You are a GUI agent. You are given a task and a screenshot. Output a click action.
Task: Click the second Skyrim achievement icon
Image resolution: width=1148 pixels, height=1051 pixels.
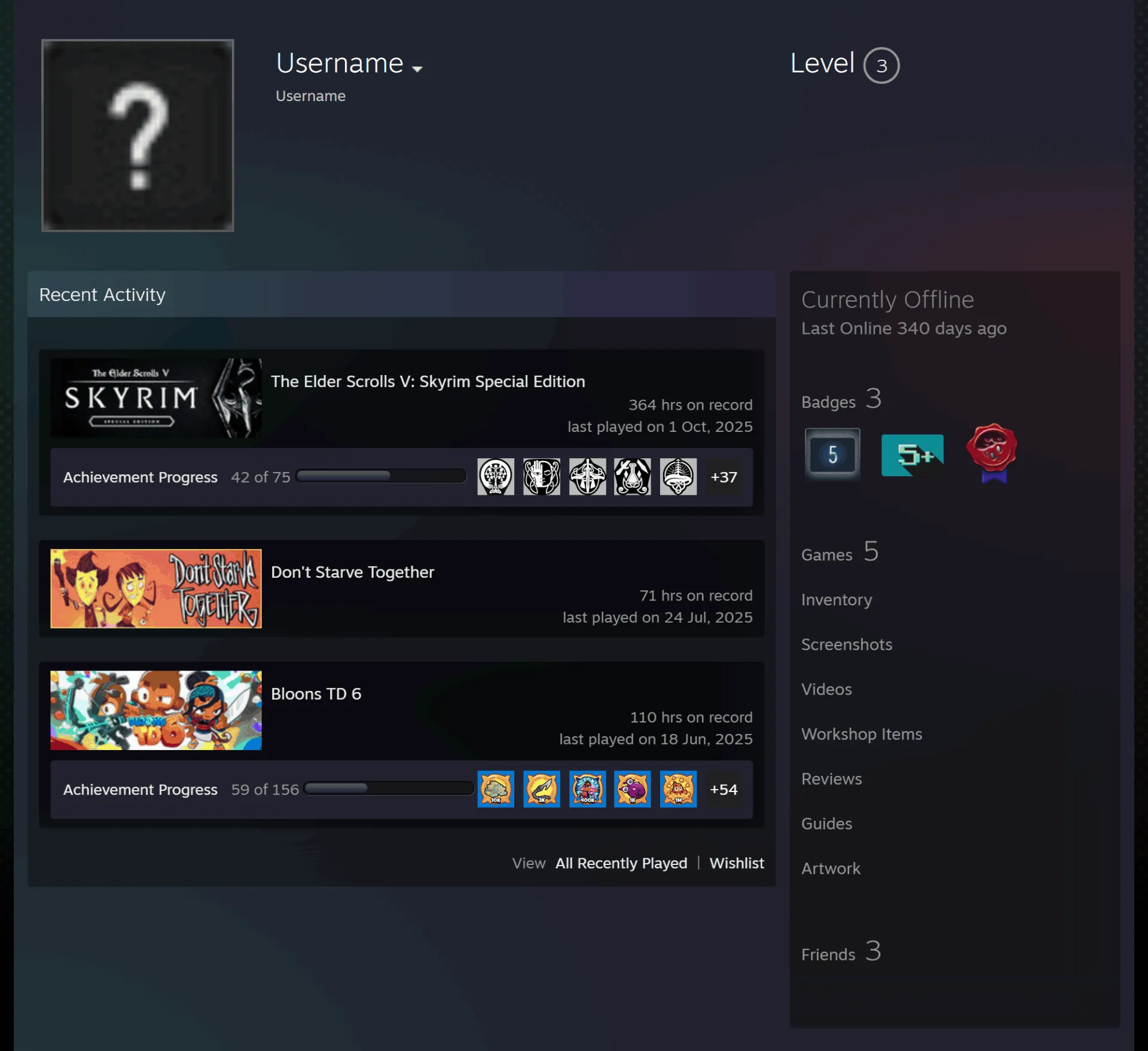pos(542,477)
